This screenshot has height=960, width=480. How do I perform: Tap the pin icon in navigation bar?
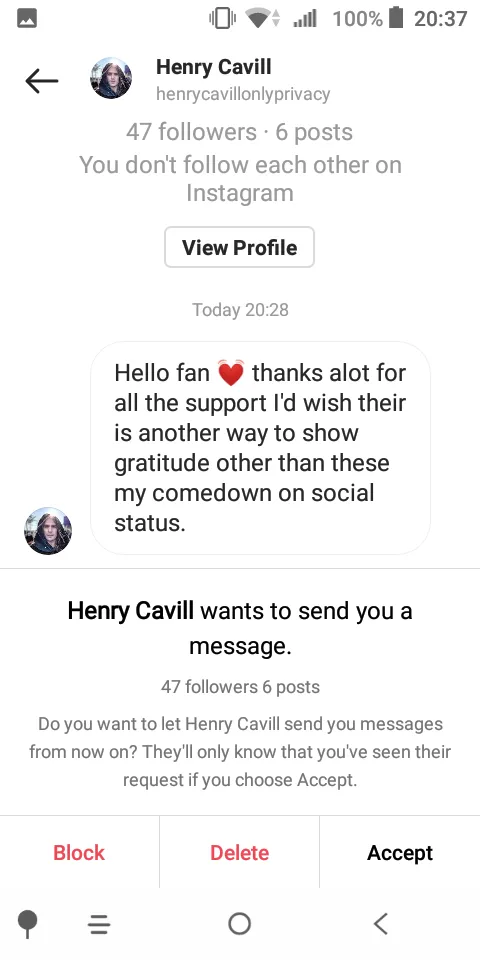(x=27, y=923)
